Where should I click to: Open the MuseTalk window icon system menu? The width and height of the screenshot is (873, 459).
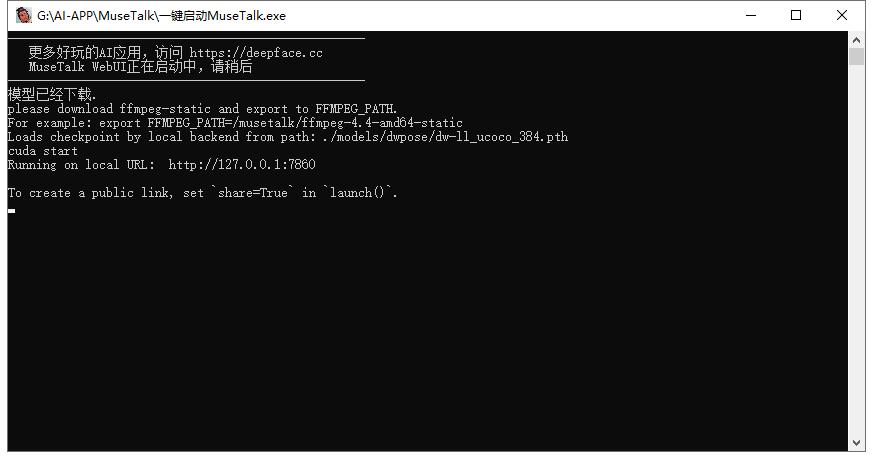pos(23,15)
